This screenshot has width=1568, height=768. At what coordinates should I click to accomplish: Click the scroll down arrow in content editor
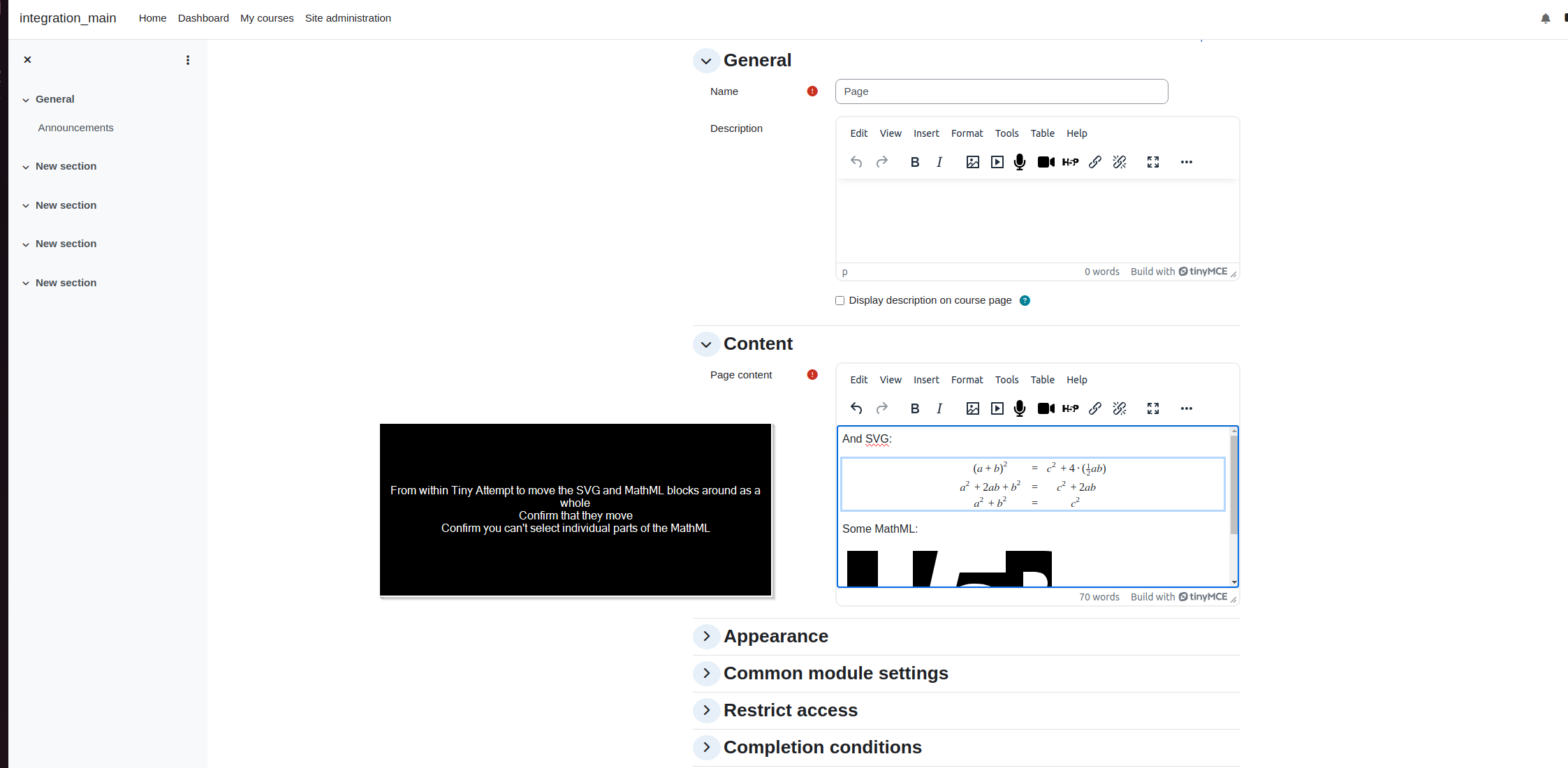pyautogui.click(x=1234, y=582)
